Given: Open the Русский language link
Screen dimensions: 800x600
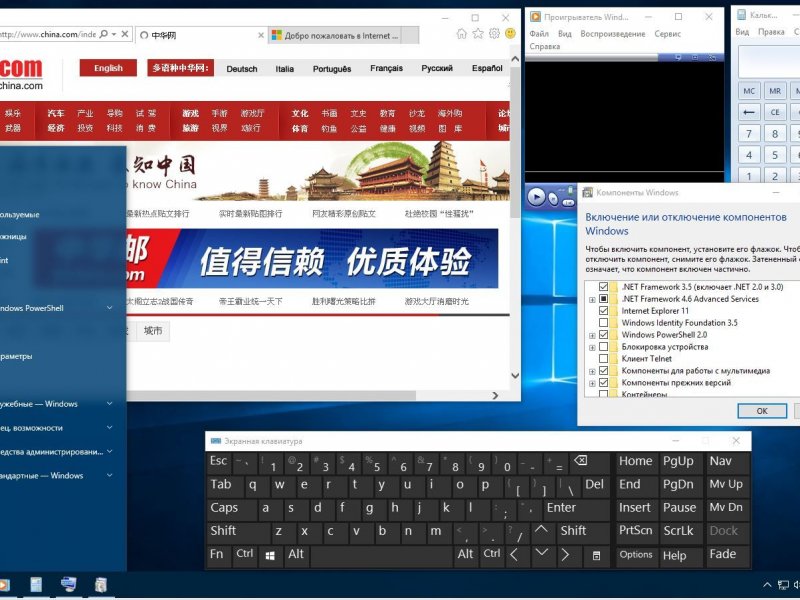Looking at the screenshot, I should point(437,68).
